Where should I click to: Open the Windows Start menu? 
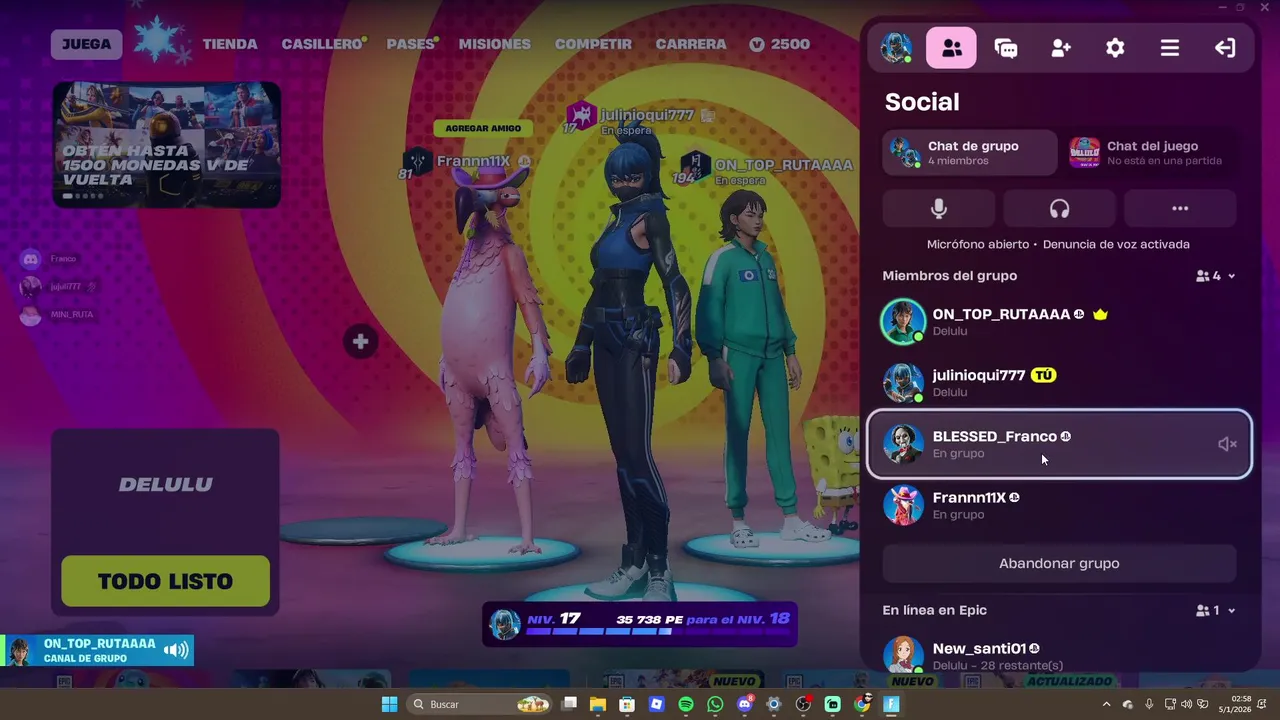pyautogui.click(x=389, y=704)
